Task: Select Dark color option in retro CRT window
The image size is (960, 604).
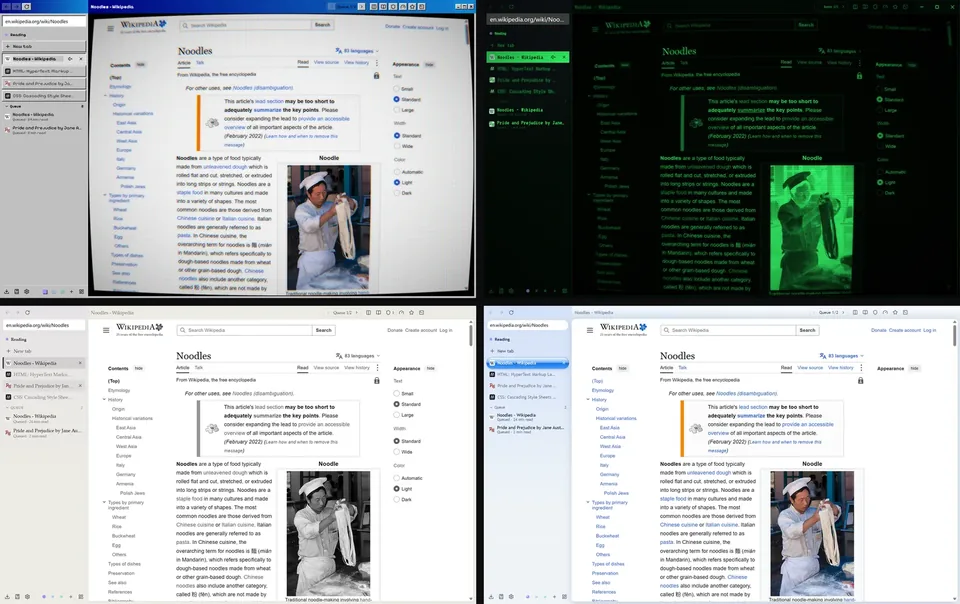Action: click(397, 193)
